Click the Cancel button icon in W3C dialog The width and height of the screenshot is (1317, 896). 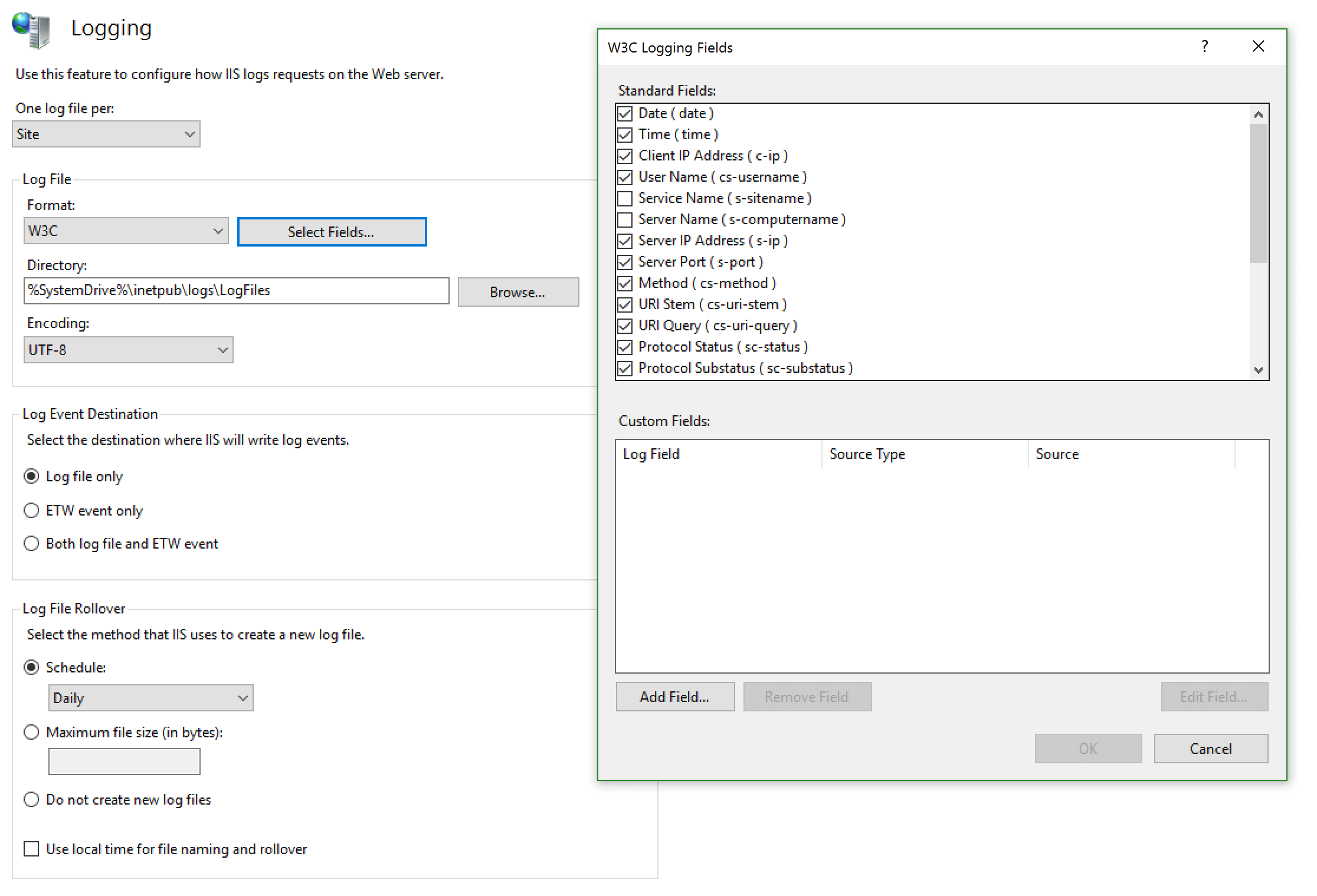point(1209,748)
